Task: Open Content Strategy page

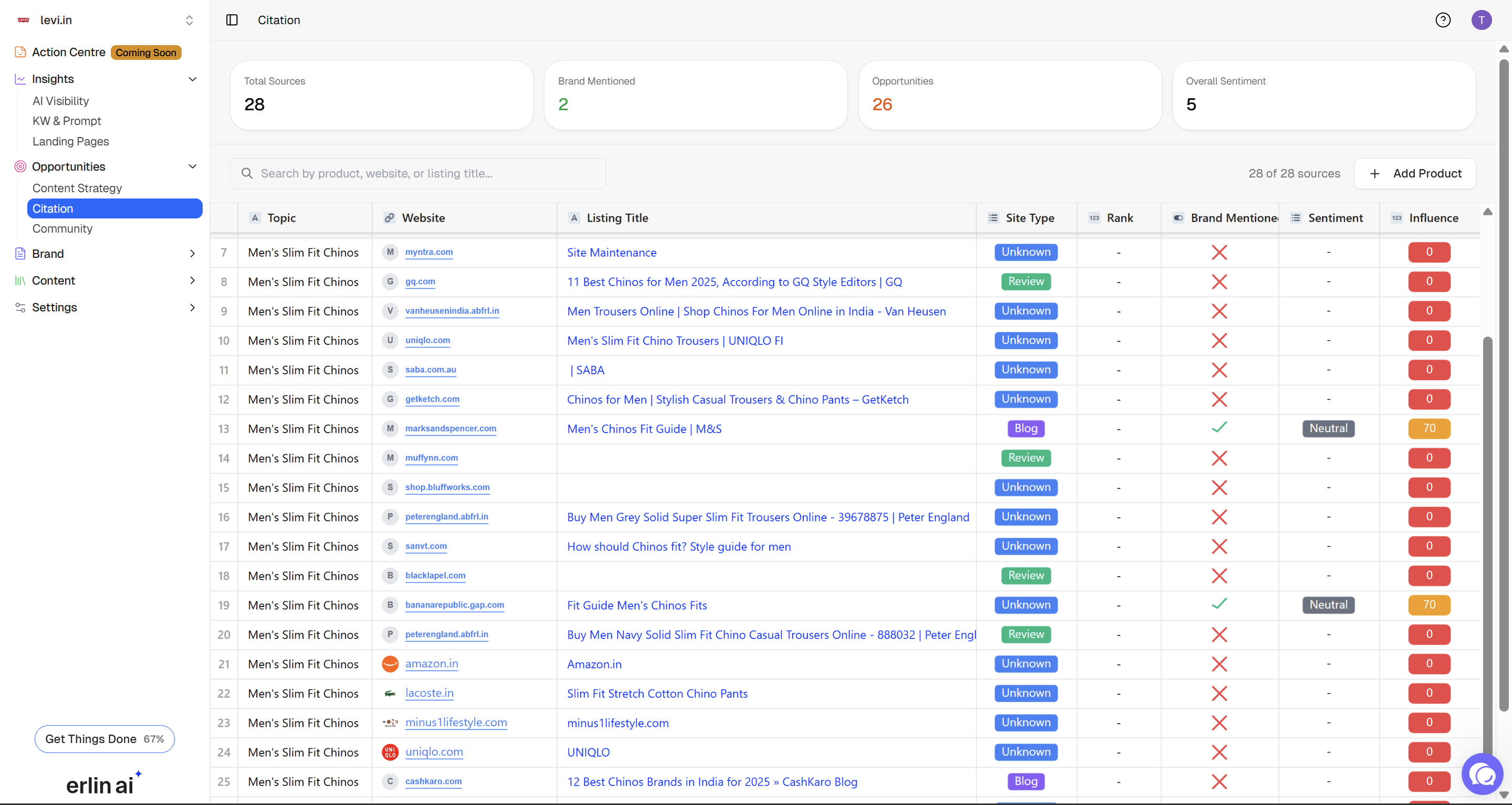Action: click(x=77, y=188)
